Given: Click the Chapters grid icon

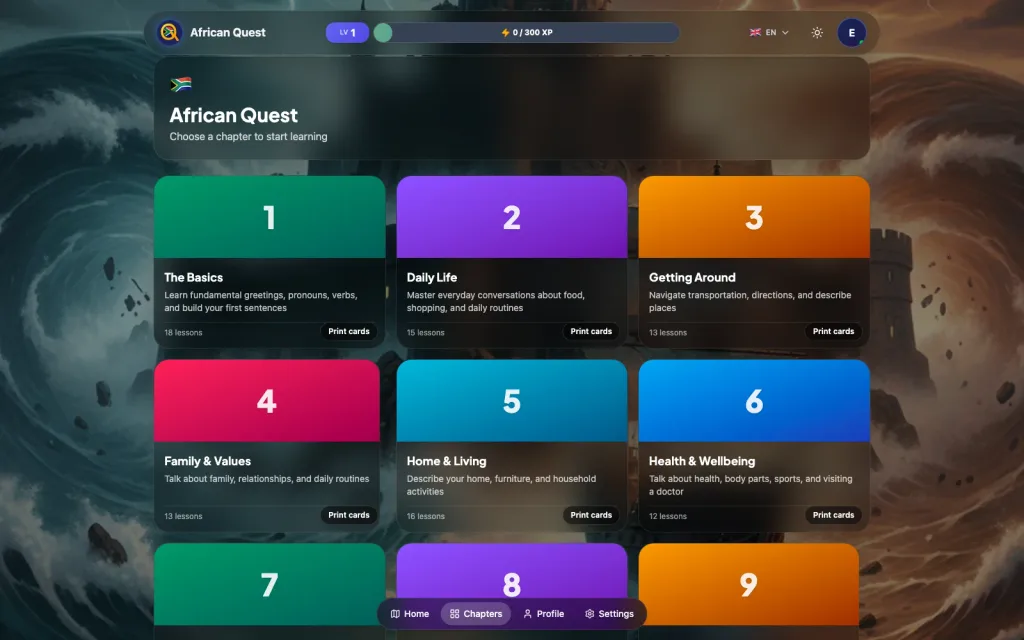Looking at the screenshot, I should [x=455, y=614].
